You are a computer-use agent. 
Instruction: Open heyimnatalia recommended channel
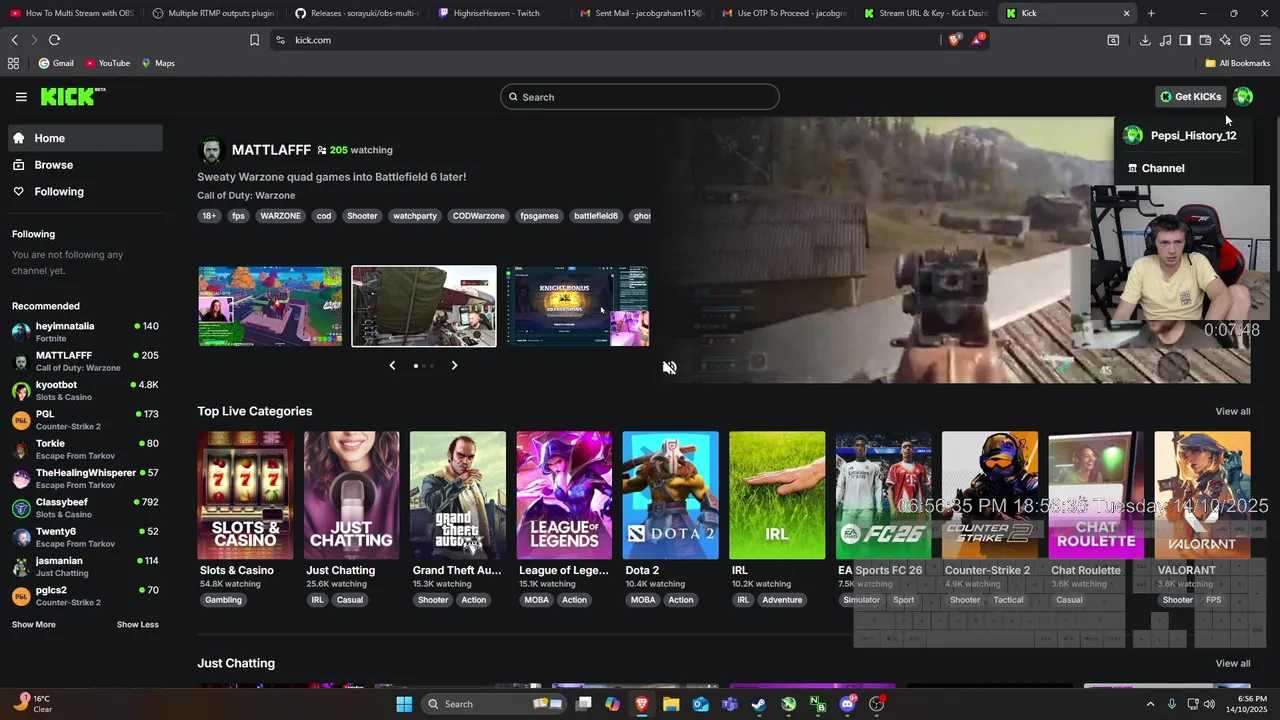(x=85, y=332)
